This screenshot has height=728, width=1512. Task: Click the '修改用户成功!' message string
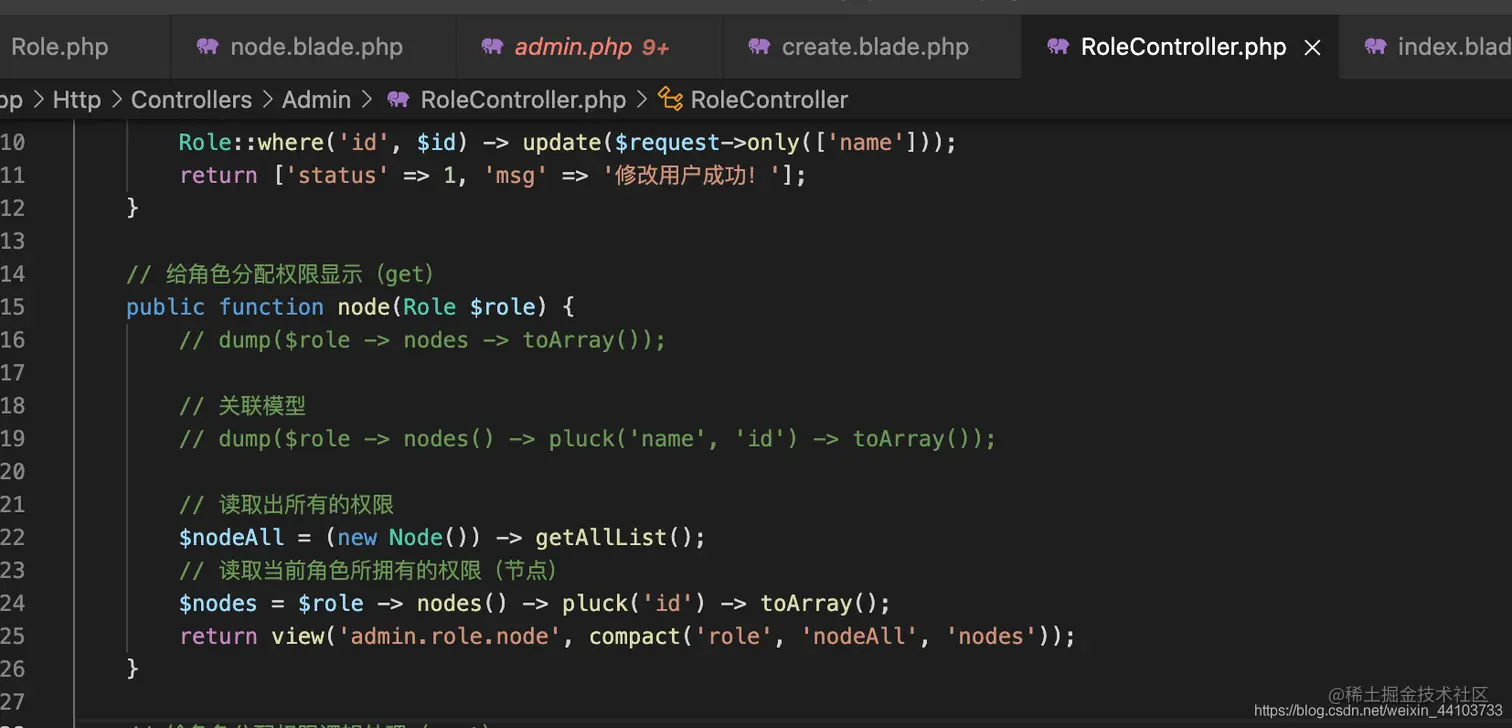click(x=691, y=175)
